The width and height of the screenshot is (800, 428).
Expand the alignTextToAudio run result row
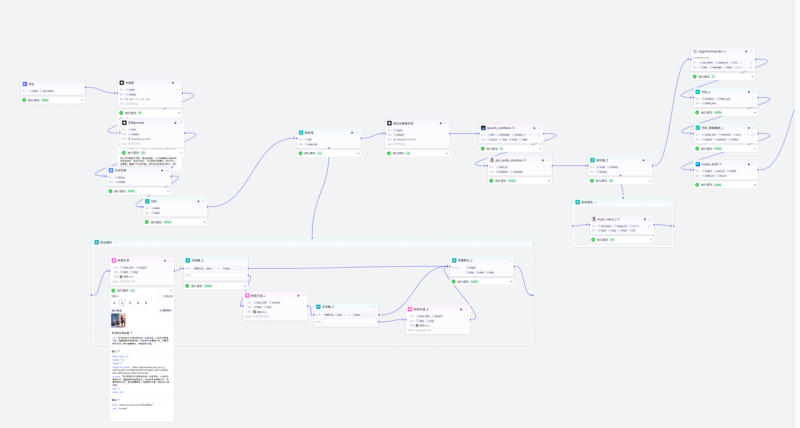(752, 77)
